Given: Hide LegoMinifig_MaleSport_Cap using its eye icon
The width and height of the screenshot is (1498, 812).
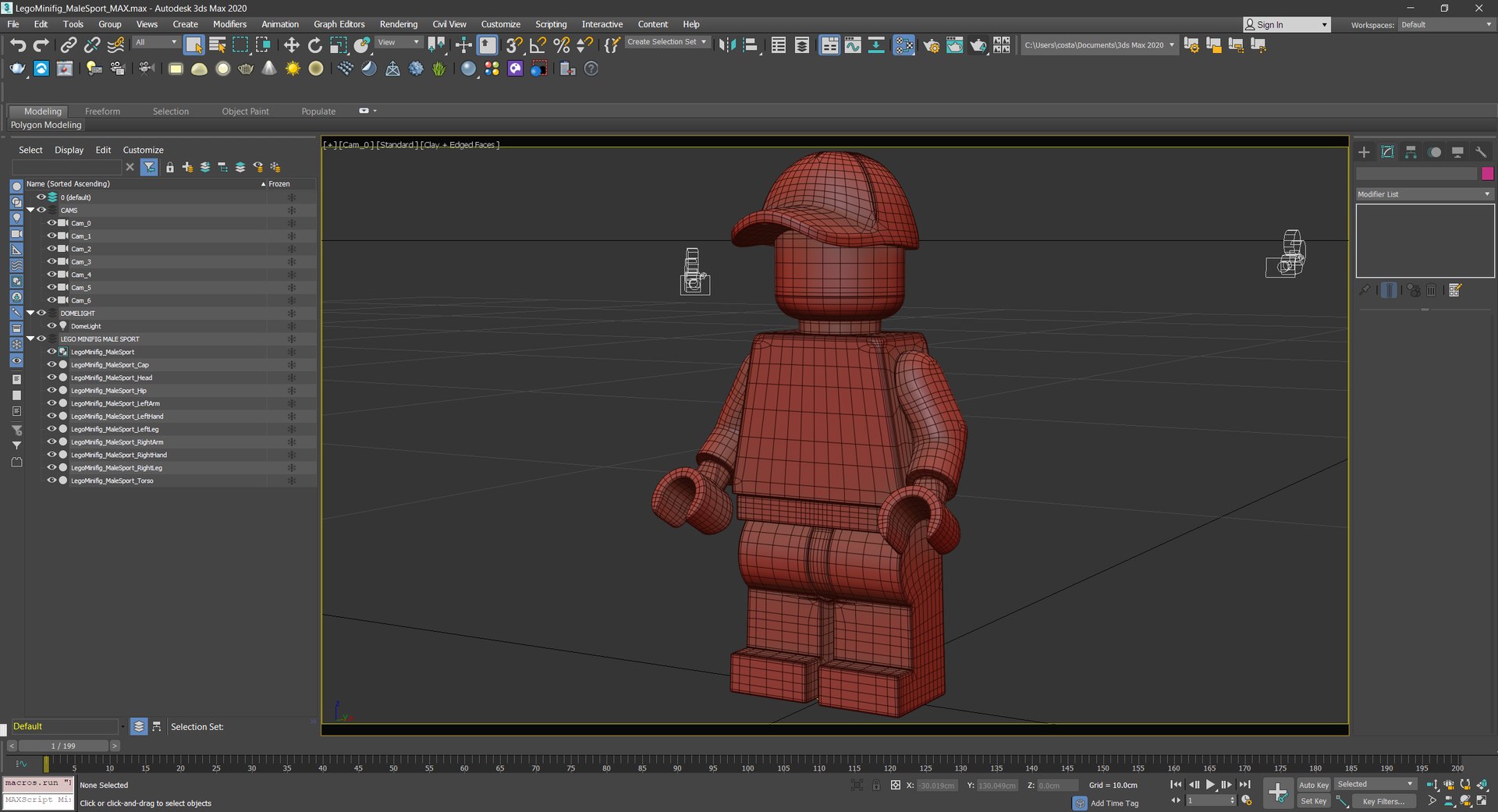Looking at the screenshot, I should (51, 365).
